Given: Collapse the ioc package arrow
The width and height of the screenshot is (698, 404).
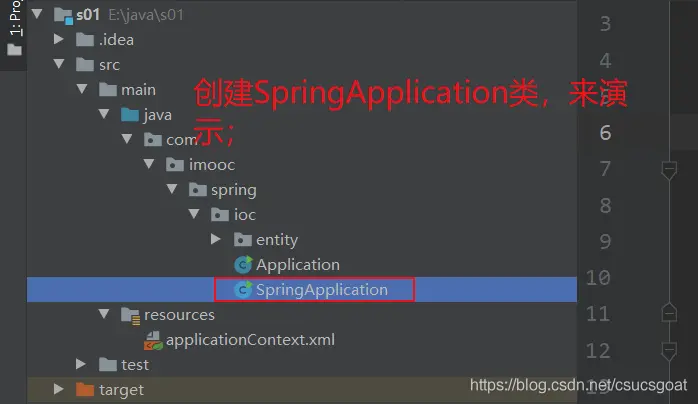Looking at the screenshot, I should pos(194,214).
